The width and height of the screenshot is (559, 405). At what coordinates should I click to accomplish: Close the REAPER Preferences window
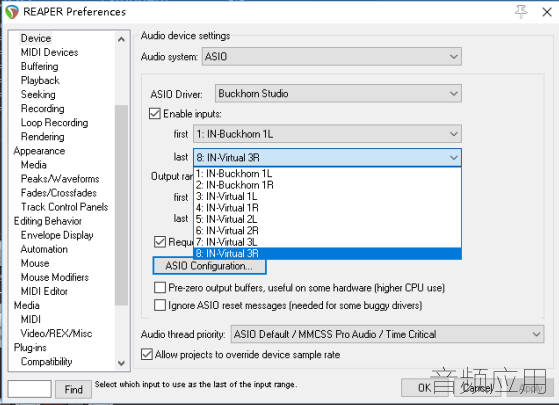click(547, 12)
